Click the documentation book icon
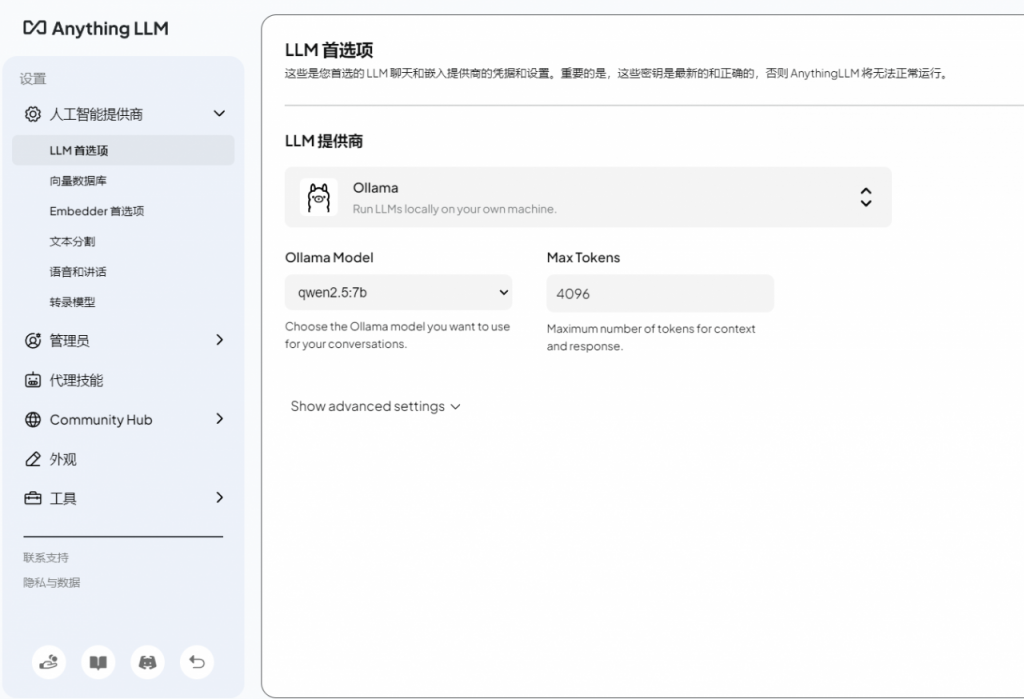Screen dimensions: 1024x699 click(x=98, y=662)
